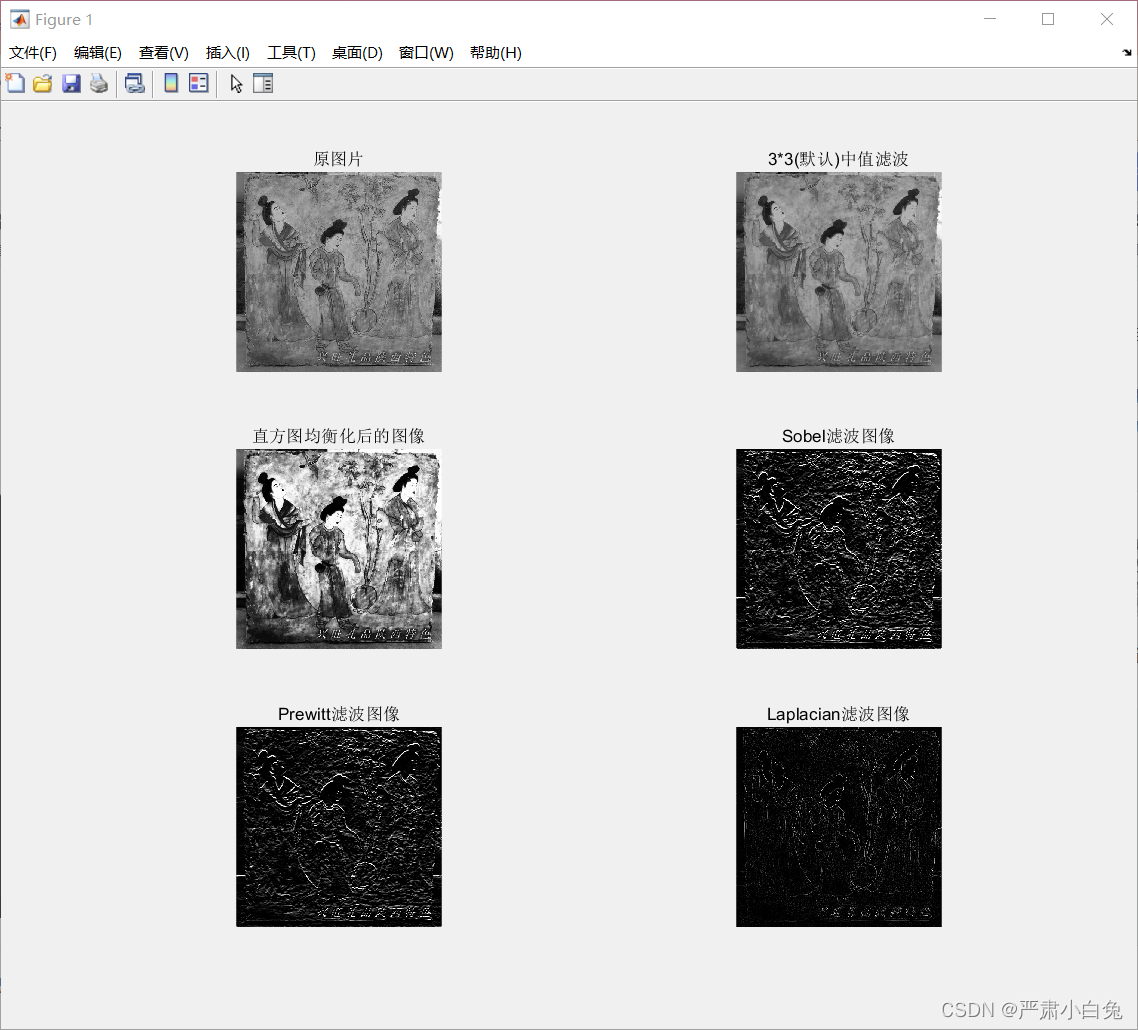Select the Laplacian filtered image subplot

[839, 827]
